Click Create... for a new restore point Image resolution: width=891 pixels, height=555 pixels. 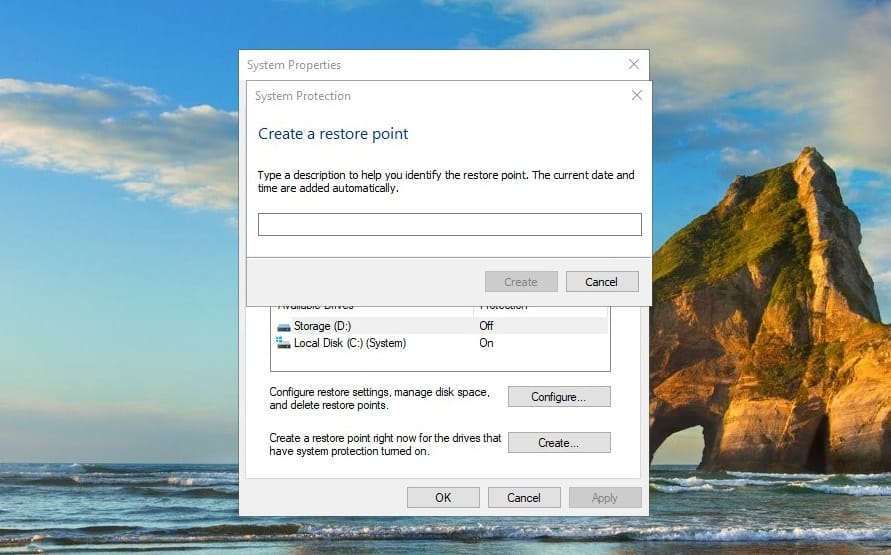558,442
